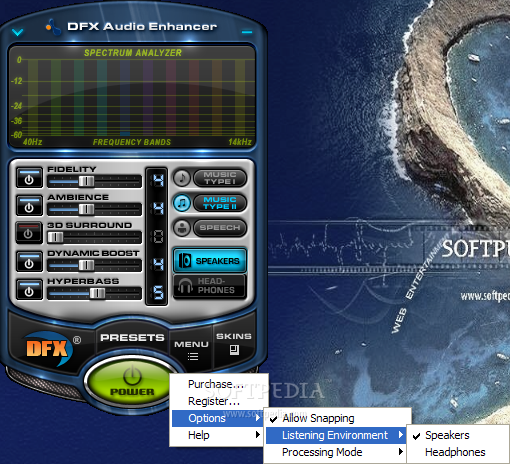The width and height of the screenshot is (510, 464).
Task: Click the 'DFX Audio Enhancer' title text
Action: pos(142,27)
